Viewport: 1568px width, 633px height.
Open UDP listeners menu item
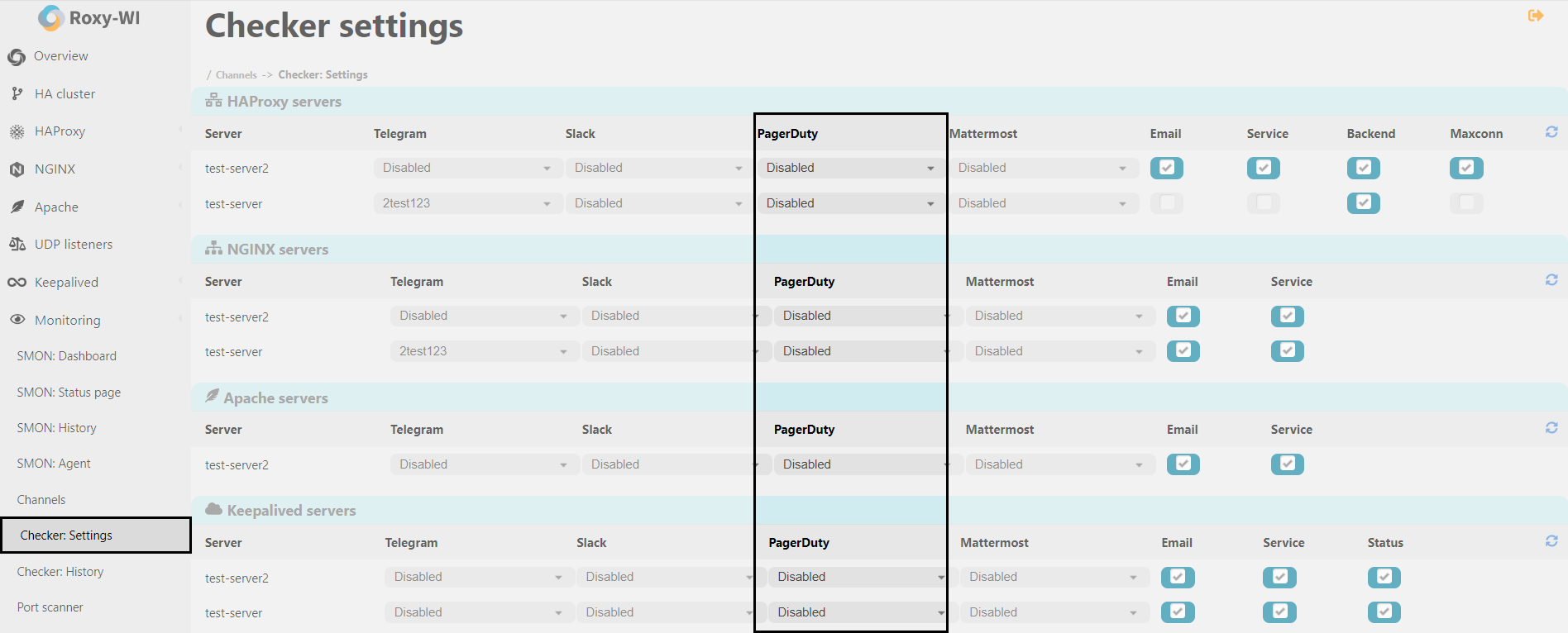(x=74, y=245)
